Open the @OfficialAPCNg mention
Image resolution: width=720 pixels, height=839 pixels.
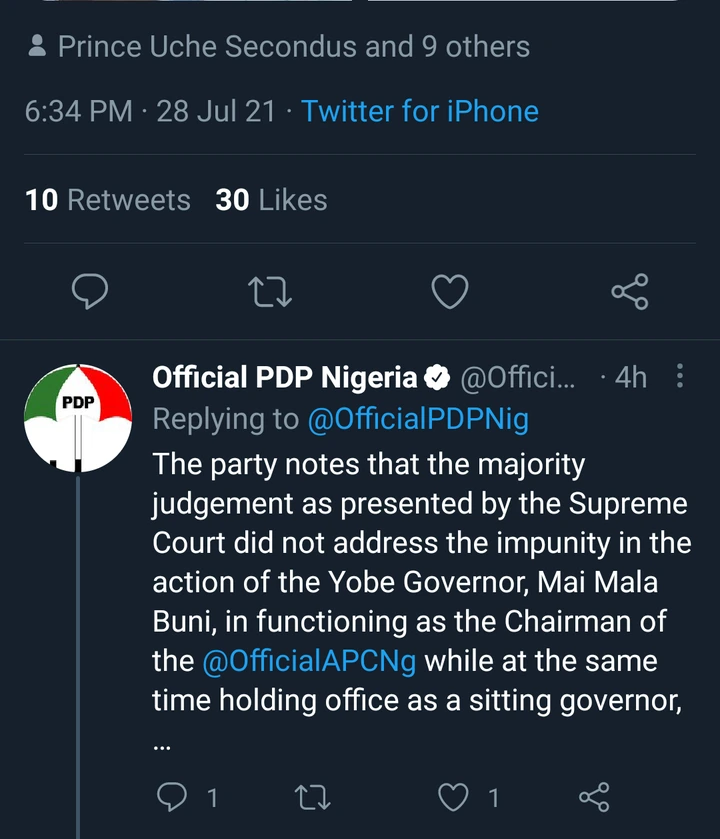pos(308,661)
